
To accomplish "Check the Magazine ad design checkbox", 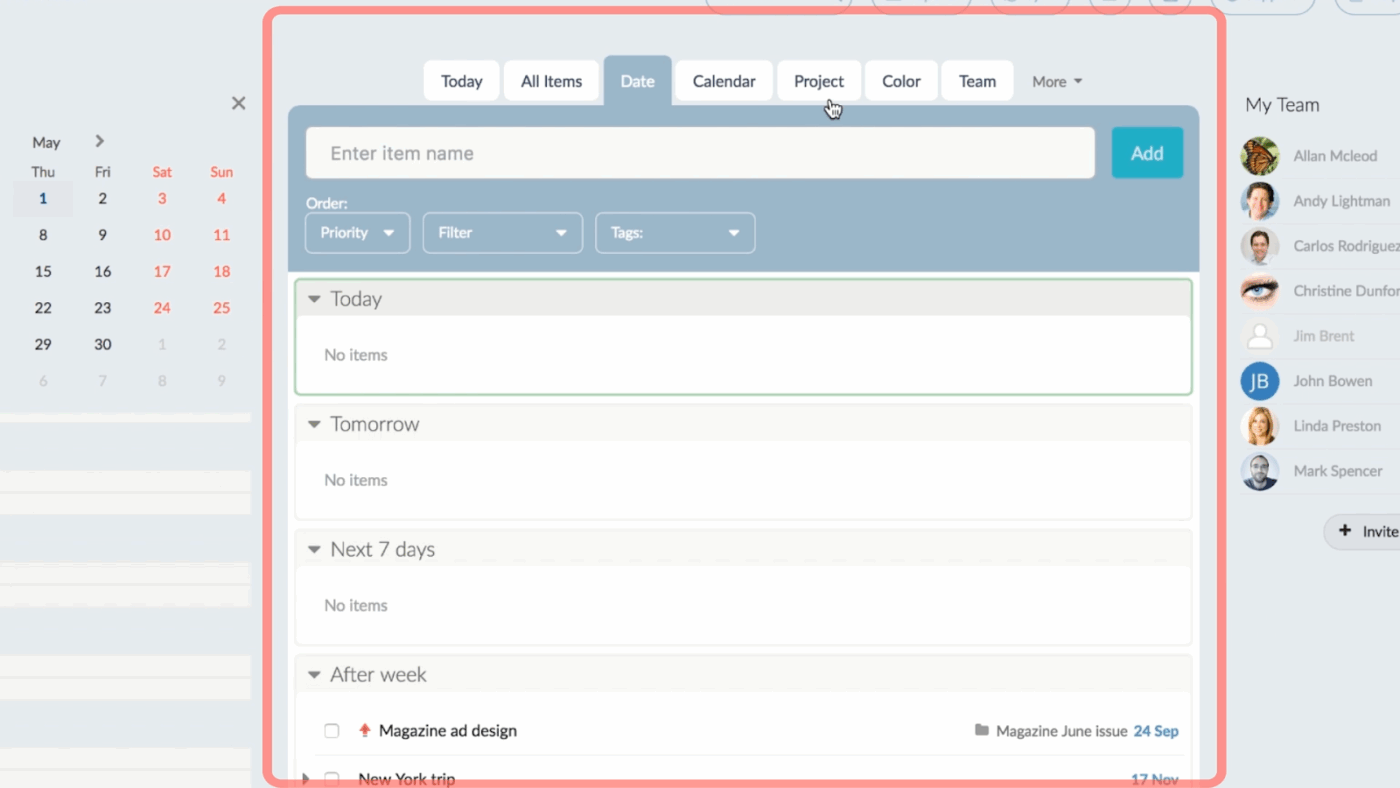I will (332, 731).
